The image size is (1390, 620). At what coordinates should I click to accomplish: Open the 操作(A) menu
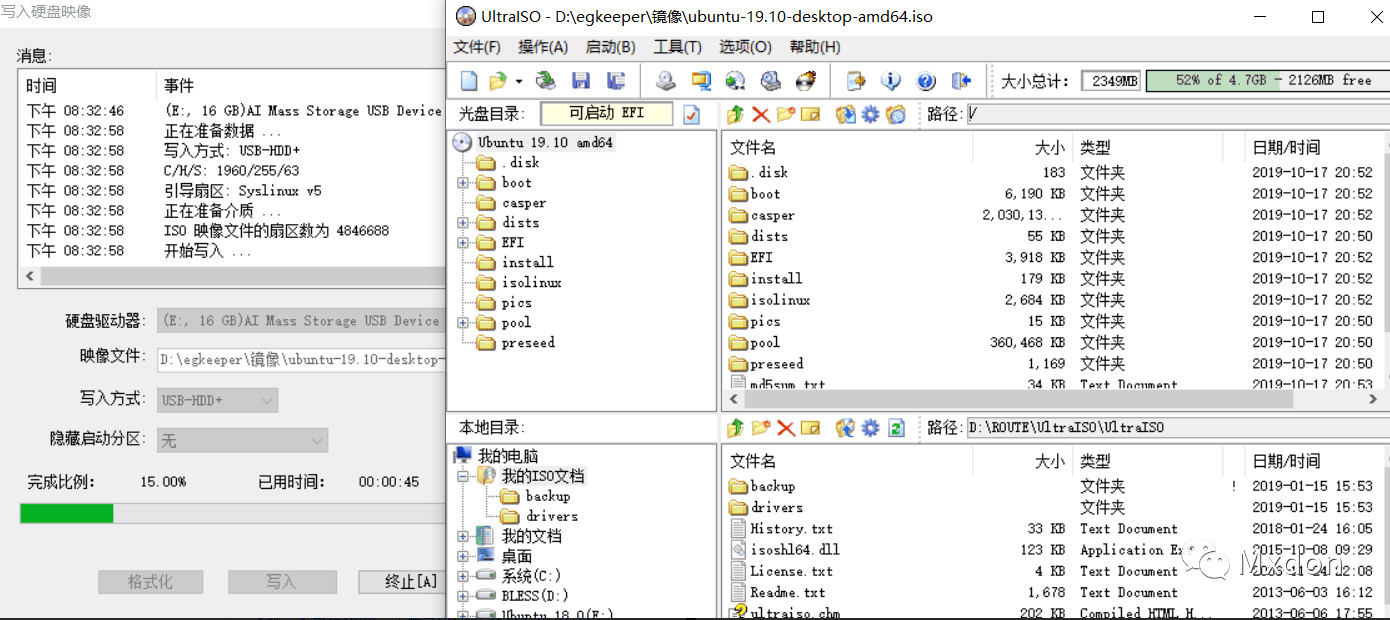pyautogui.click(x=543, y=47)
